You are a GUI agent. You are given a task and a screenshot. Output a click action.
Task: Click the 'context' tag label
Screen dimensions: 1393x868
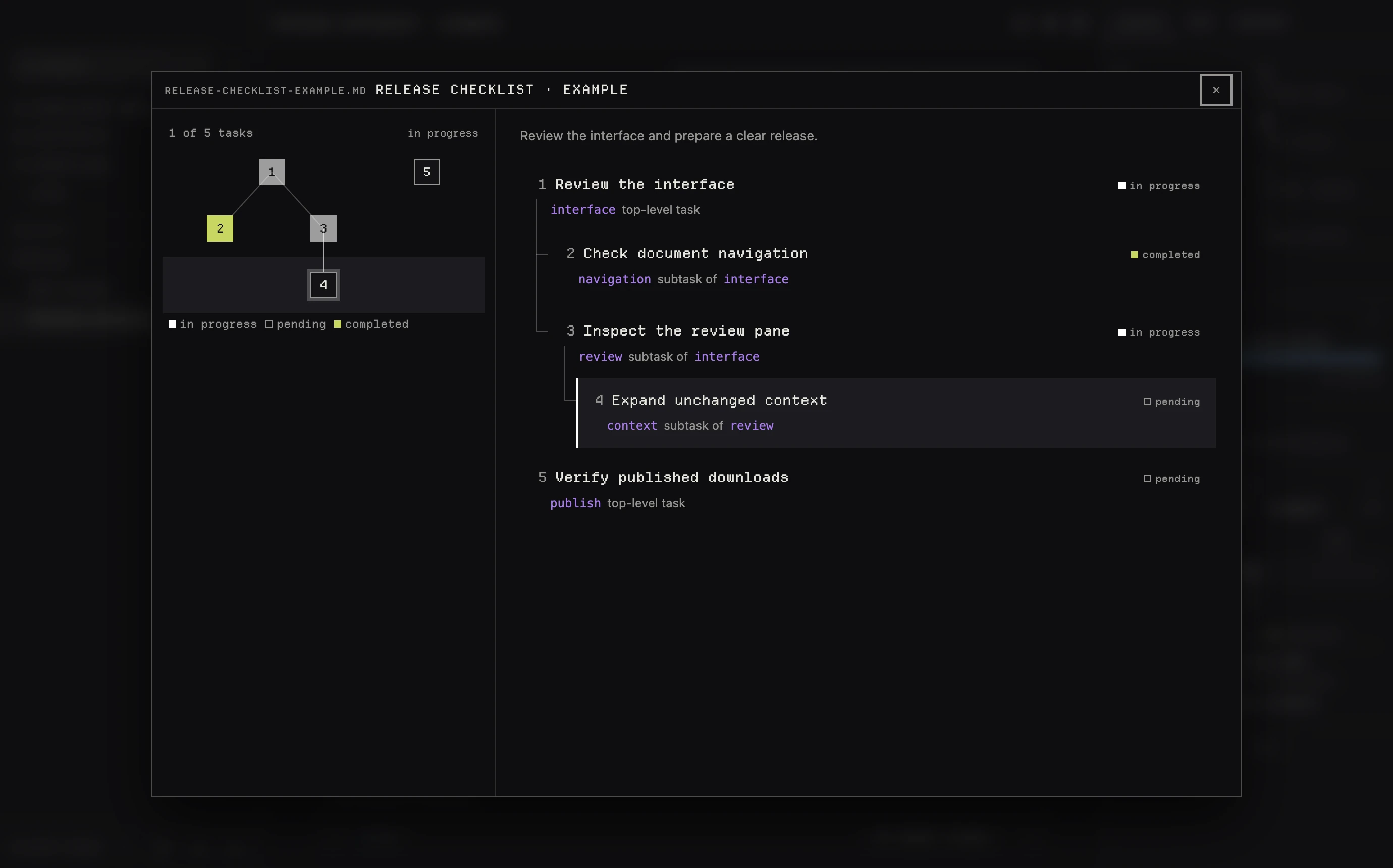pos(631,425)
